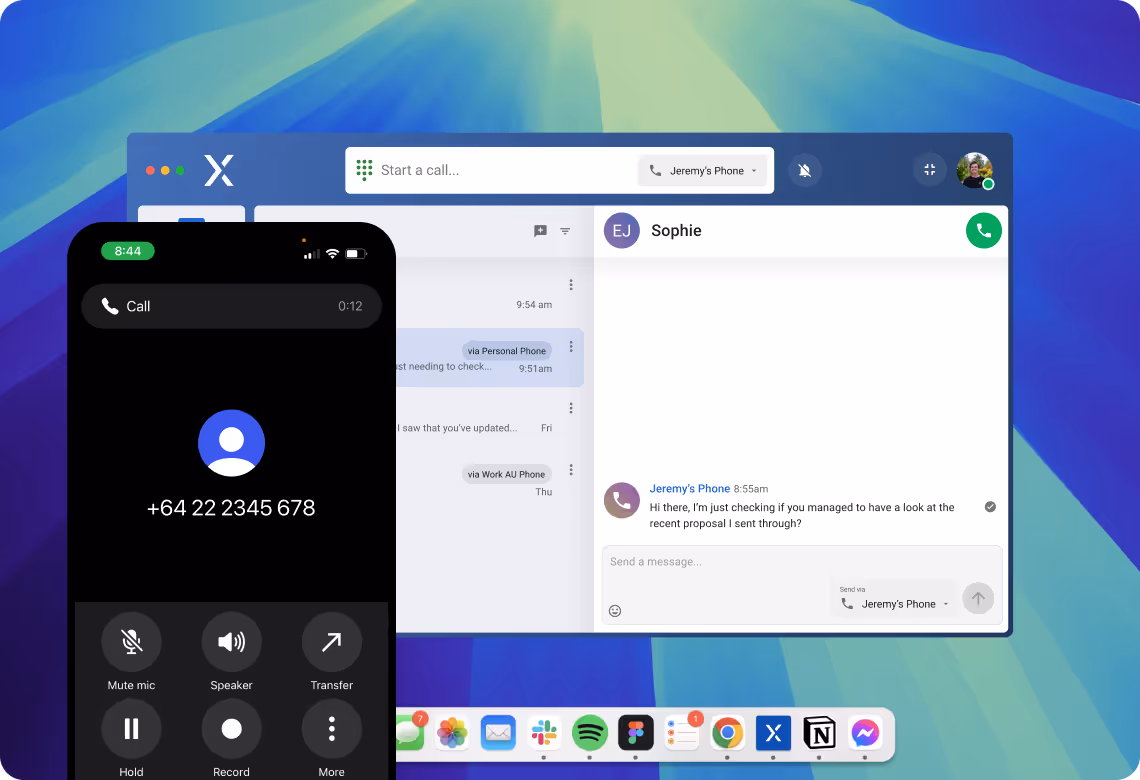Click the 9:54 am conversation timestamp

click(x=534, y=305)
